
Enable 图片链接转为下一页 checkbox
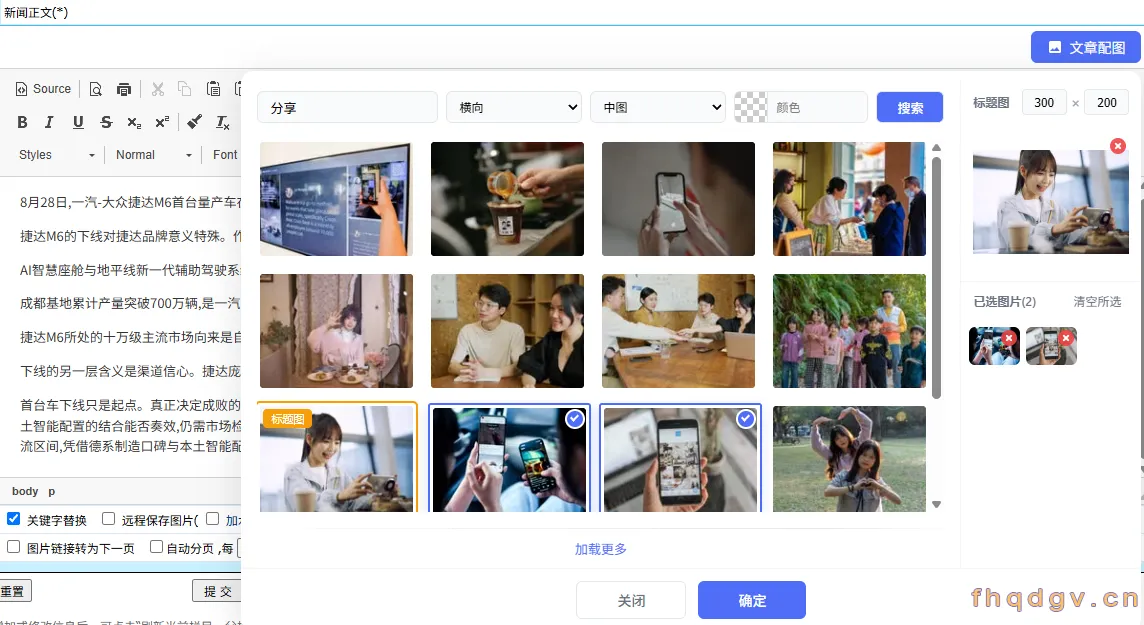13,546
